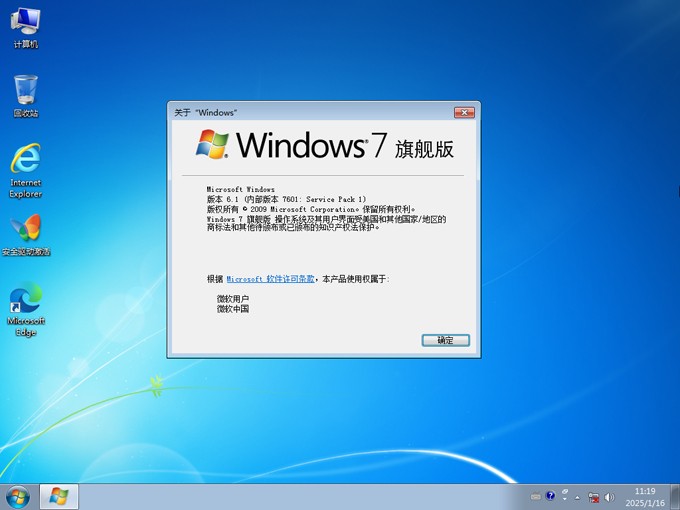Select the Internet Explorer desktop shortcut
This screenshot has height=510, width=680.
(26, 170)
